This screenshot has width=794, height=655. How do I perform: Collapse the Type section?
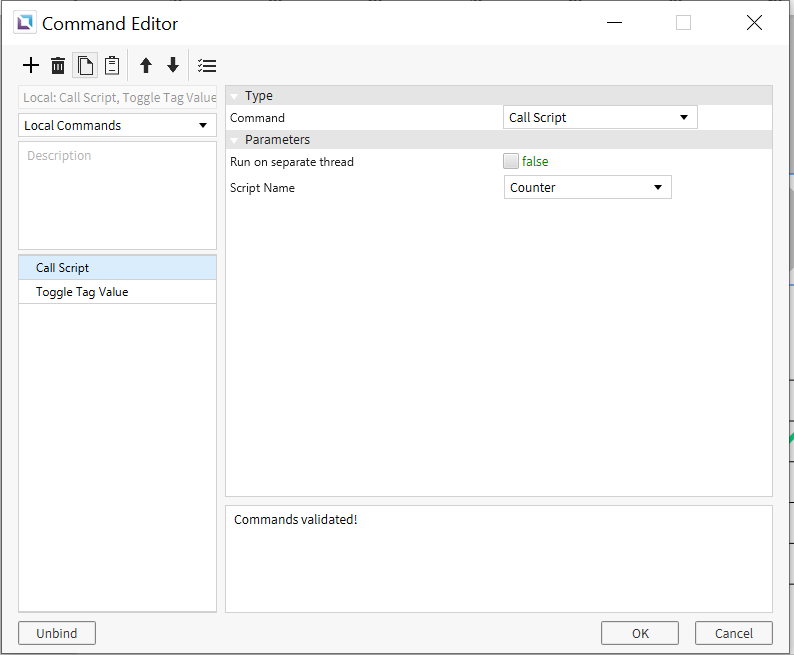point(234,96)
